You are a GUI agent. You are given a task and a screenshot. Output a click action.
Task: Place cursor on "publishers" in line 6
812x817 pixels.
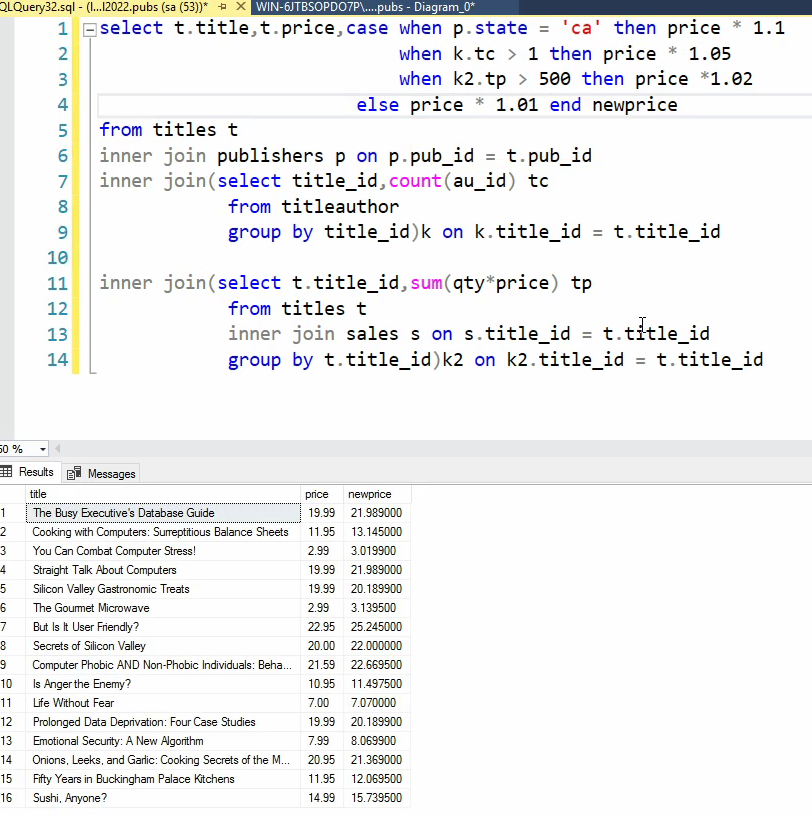click(270, 156)
